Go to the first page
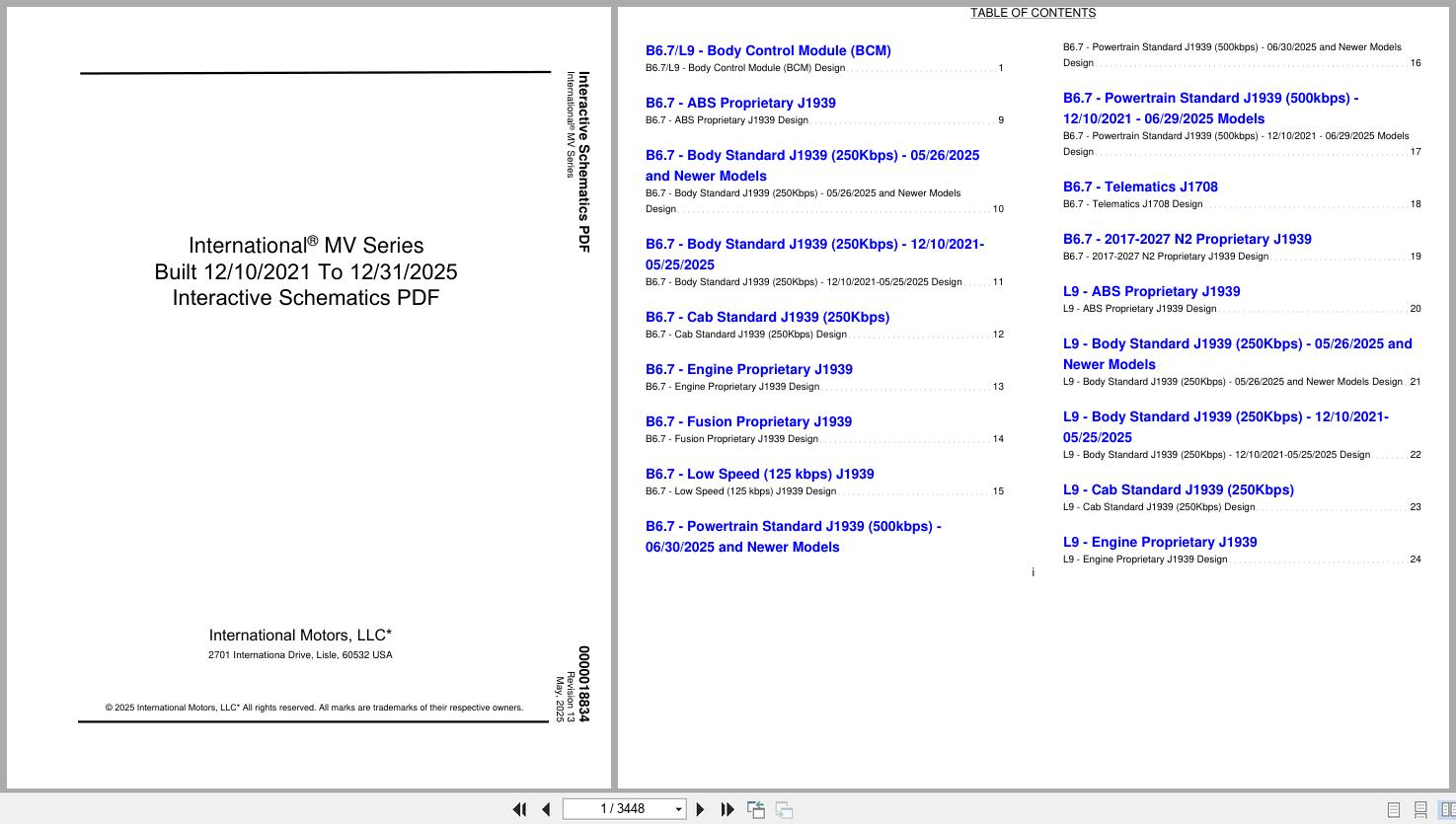1456x824 pixels. 519,809
